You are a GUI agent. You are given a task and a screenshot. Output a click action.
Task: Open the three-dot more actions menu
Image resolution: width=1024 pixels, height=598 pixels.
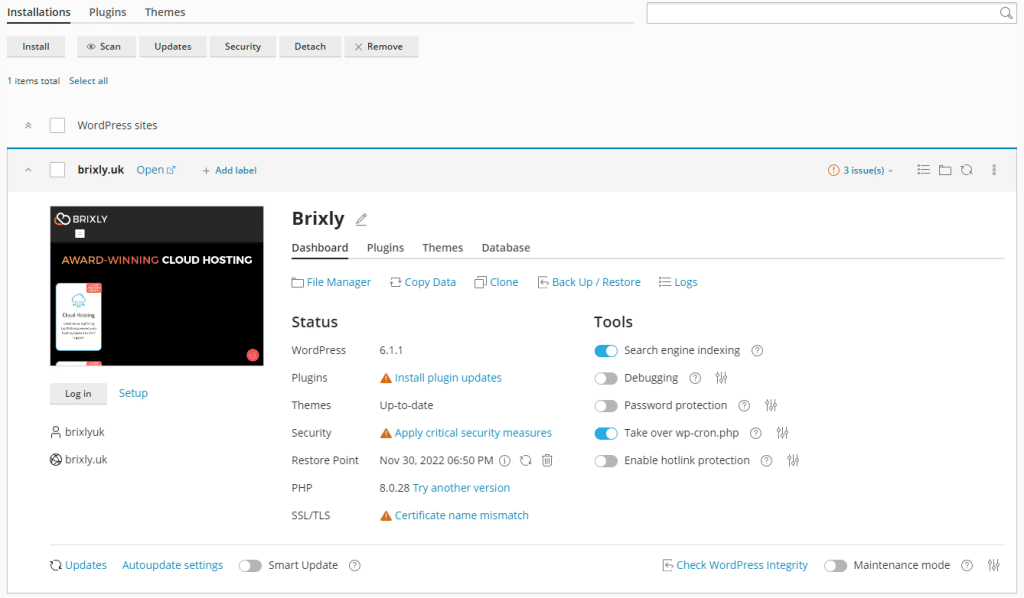(x=994, y=170)
